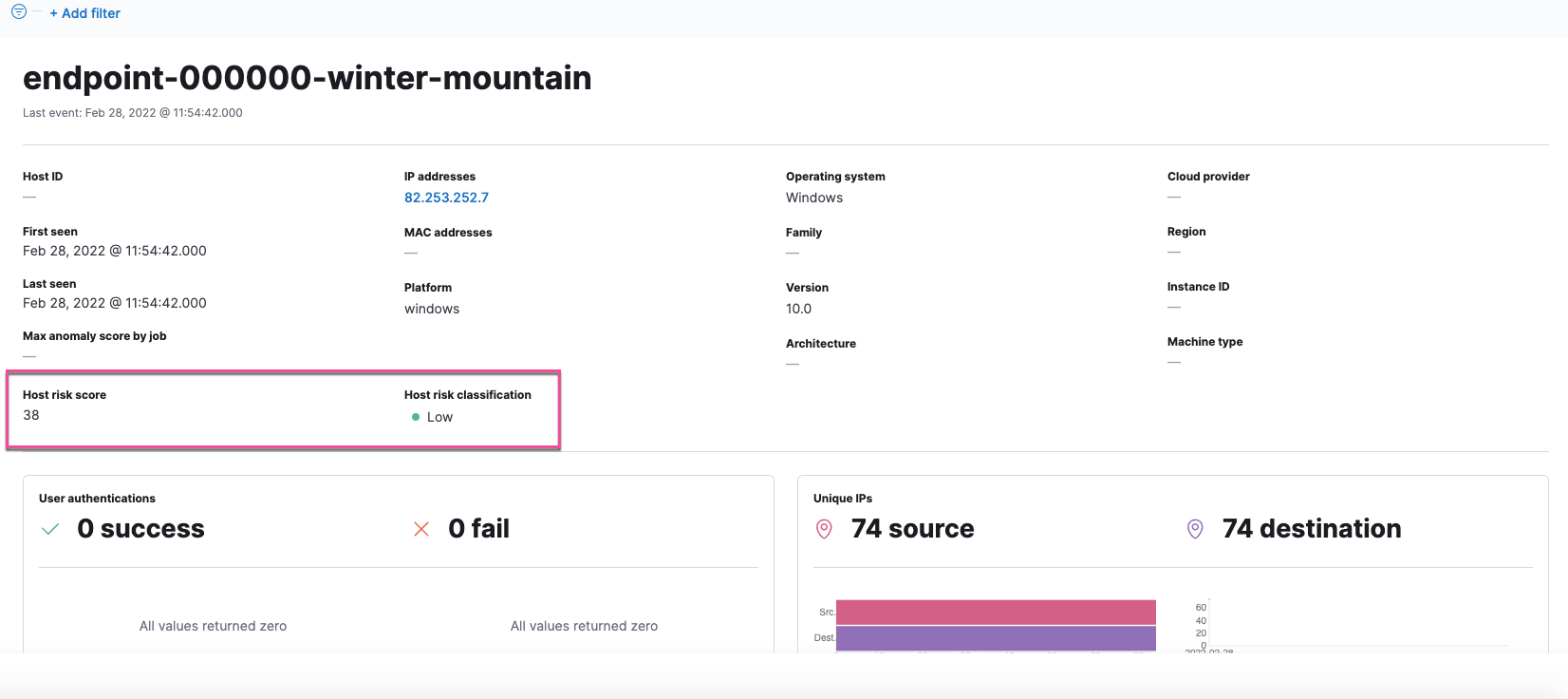
Task: Click the 74 destination count
Action: 1311,529
